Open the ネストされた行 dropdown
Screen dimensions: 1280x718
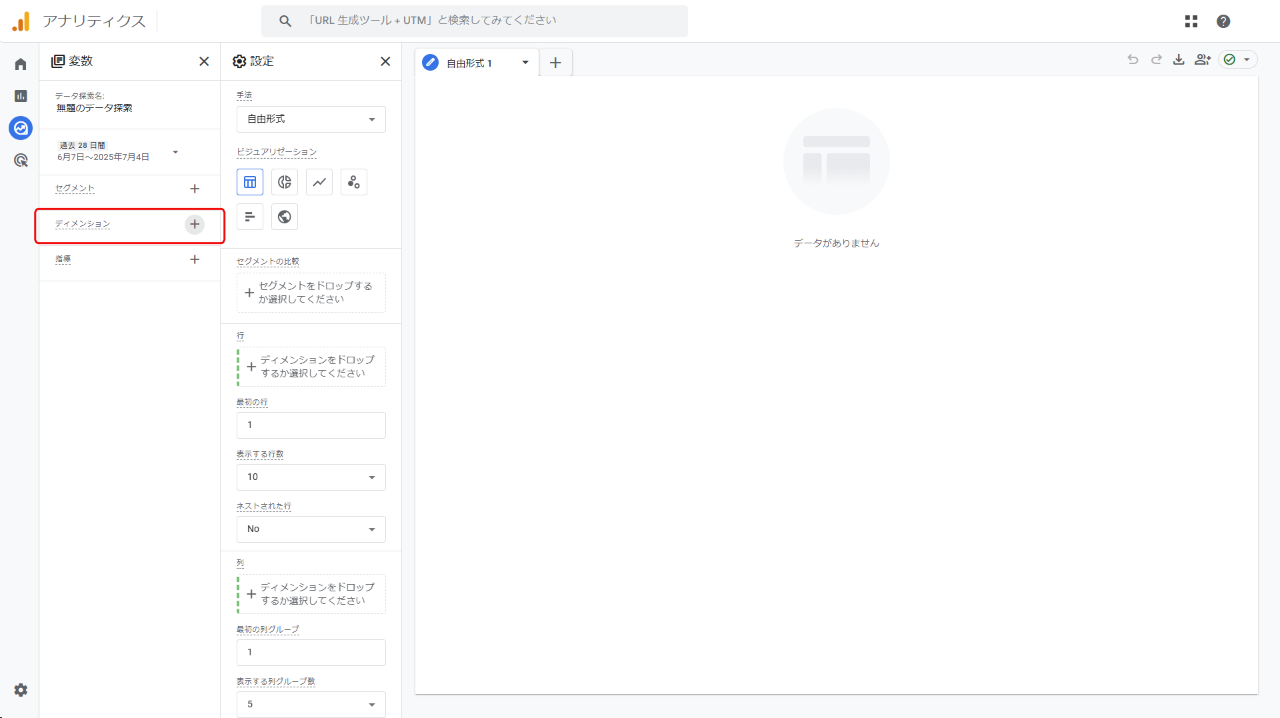tap(311, 529)
